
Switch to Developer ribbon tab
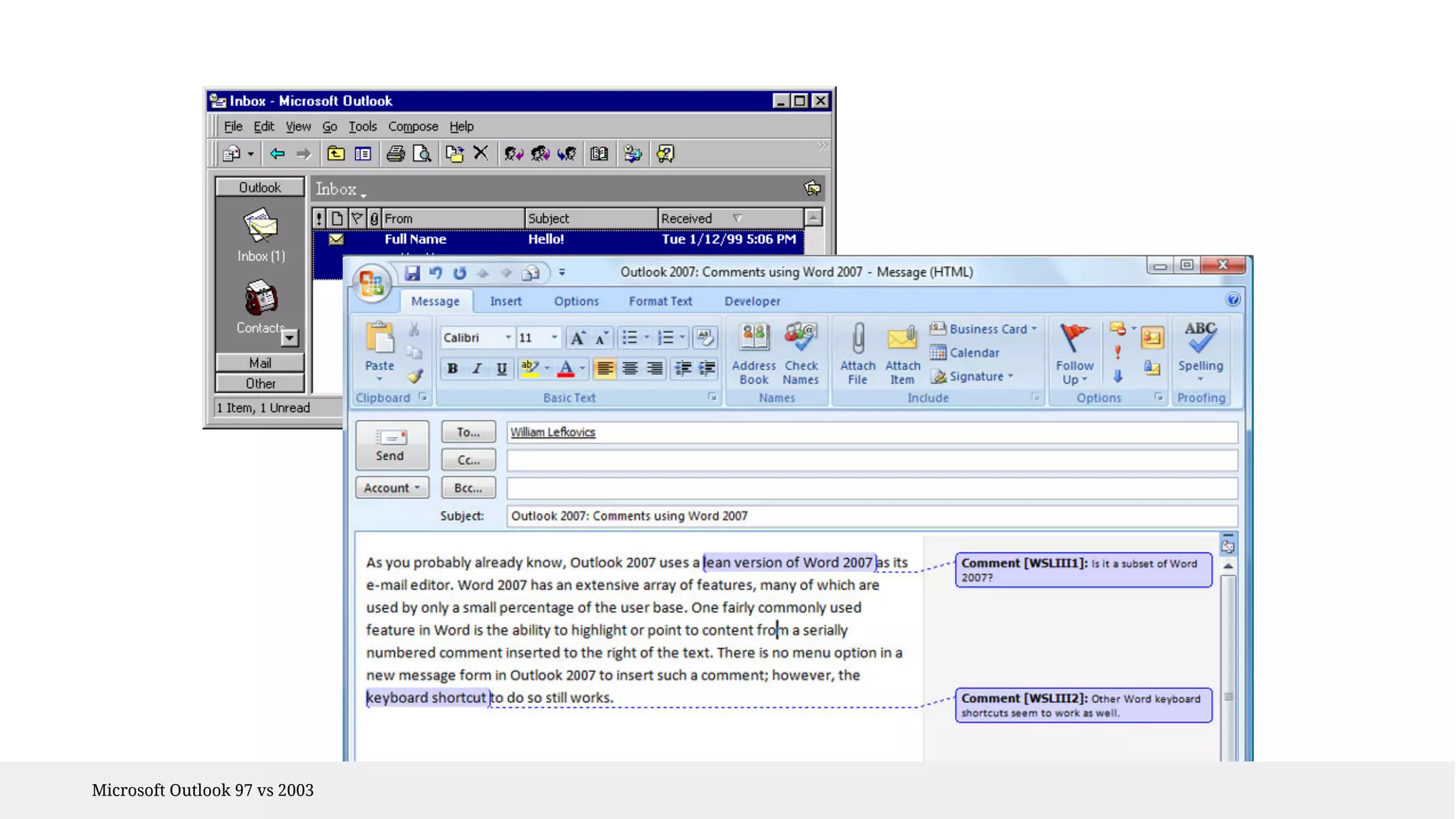(x=752, y=301)
